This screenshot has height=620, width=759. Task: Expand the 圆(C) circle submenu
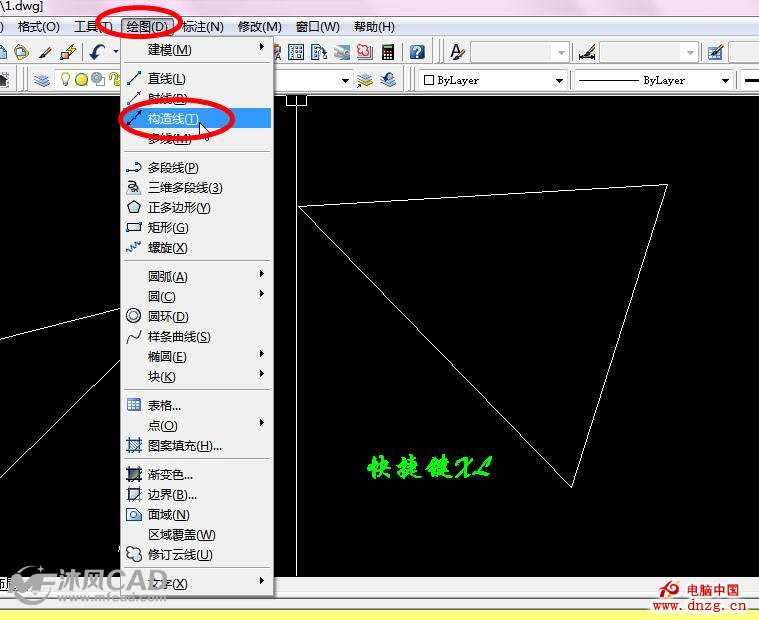[197, 296]
